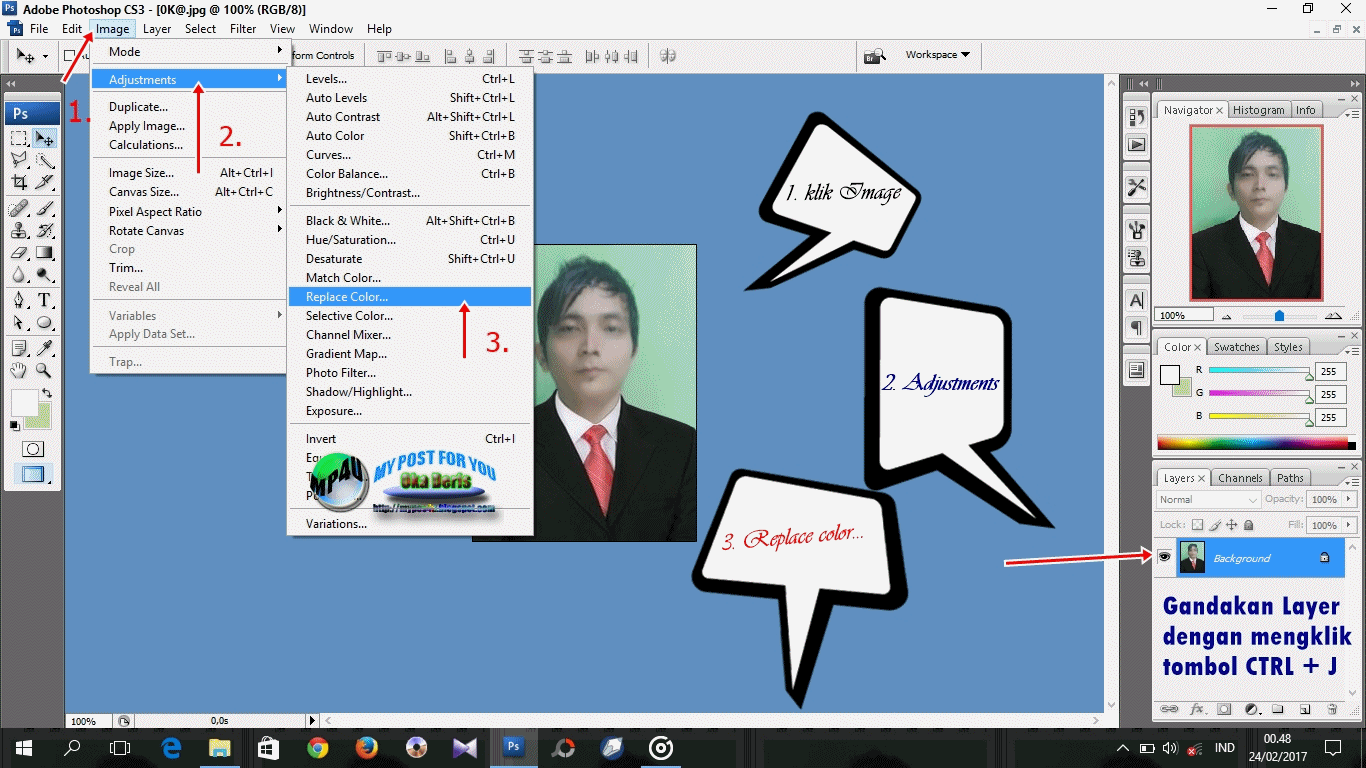Toggle Background layer visibility eye
The image size is (1366, 768).
coord(1164,557)
